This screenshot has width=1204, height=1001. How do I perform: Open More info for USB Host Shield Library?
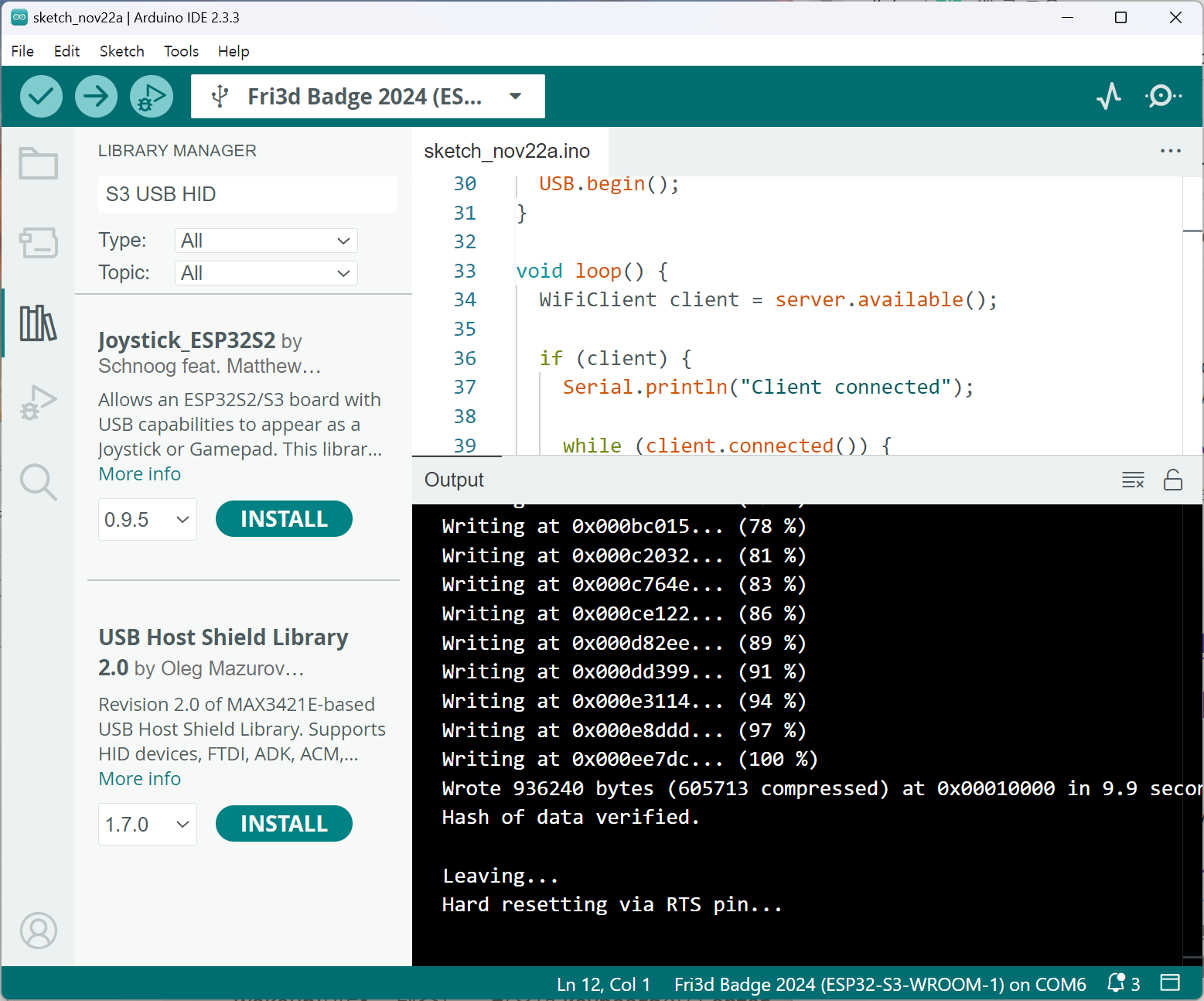click(140, 779)
